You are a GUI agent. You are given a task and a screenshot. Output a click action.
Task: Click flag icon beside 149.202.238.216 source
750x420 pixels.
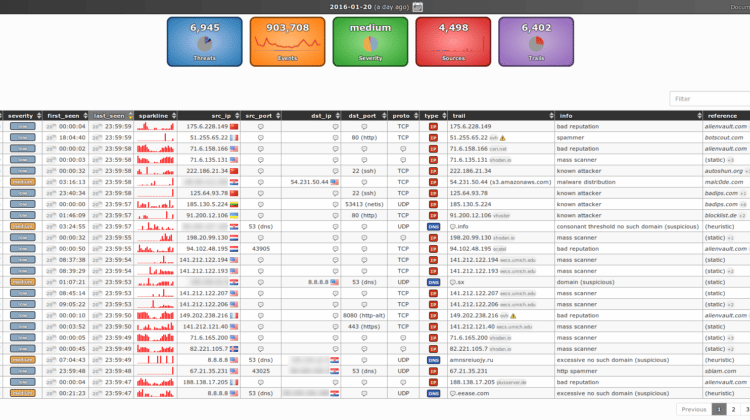pyautogui.click(x=234, y=316)
